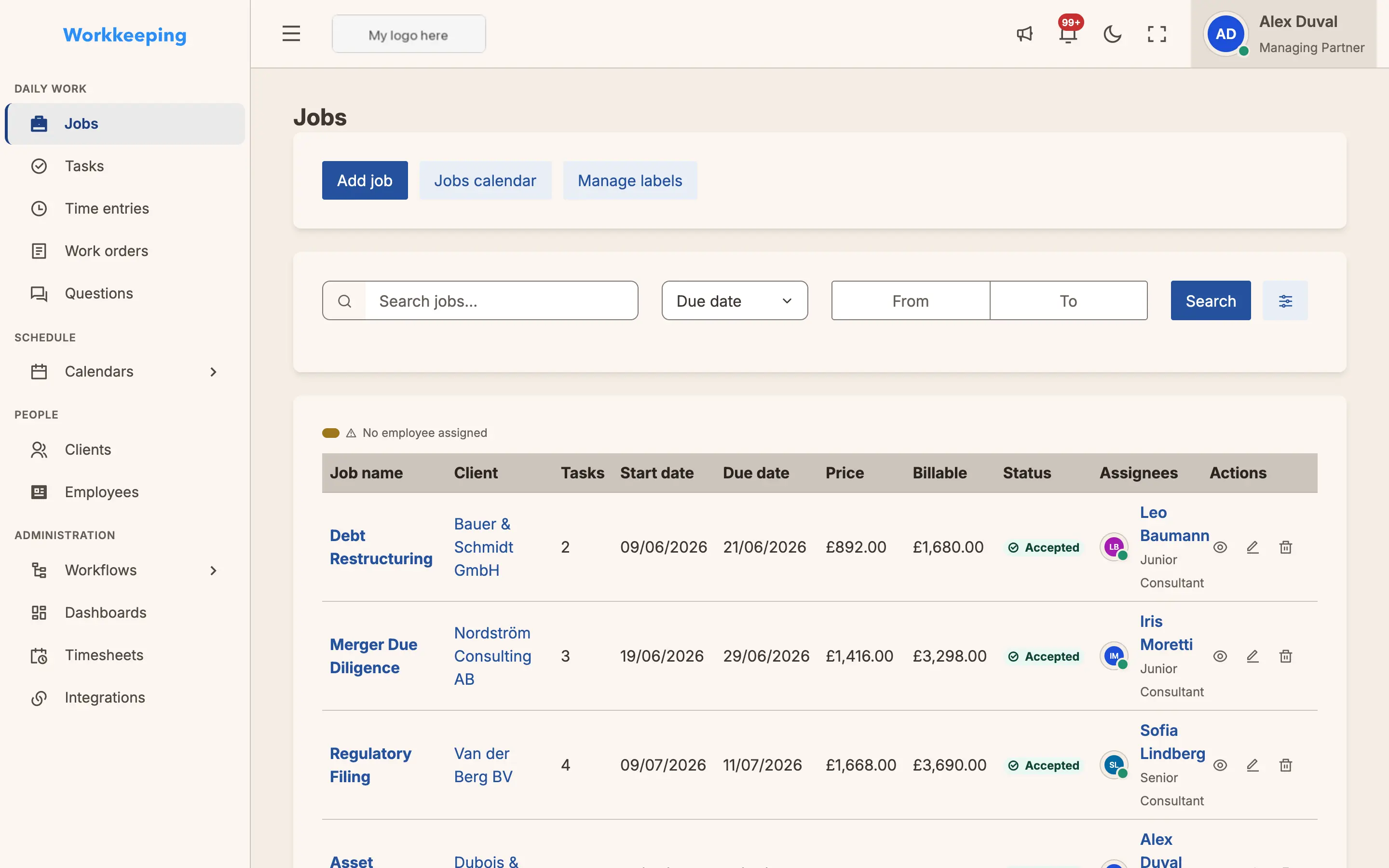Open Dashboards from the sidebar
Image resolution: width=1389 pixels, height=868 pixels.
click(x=124, y=613)
